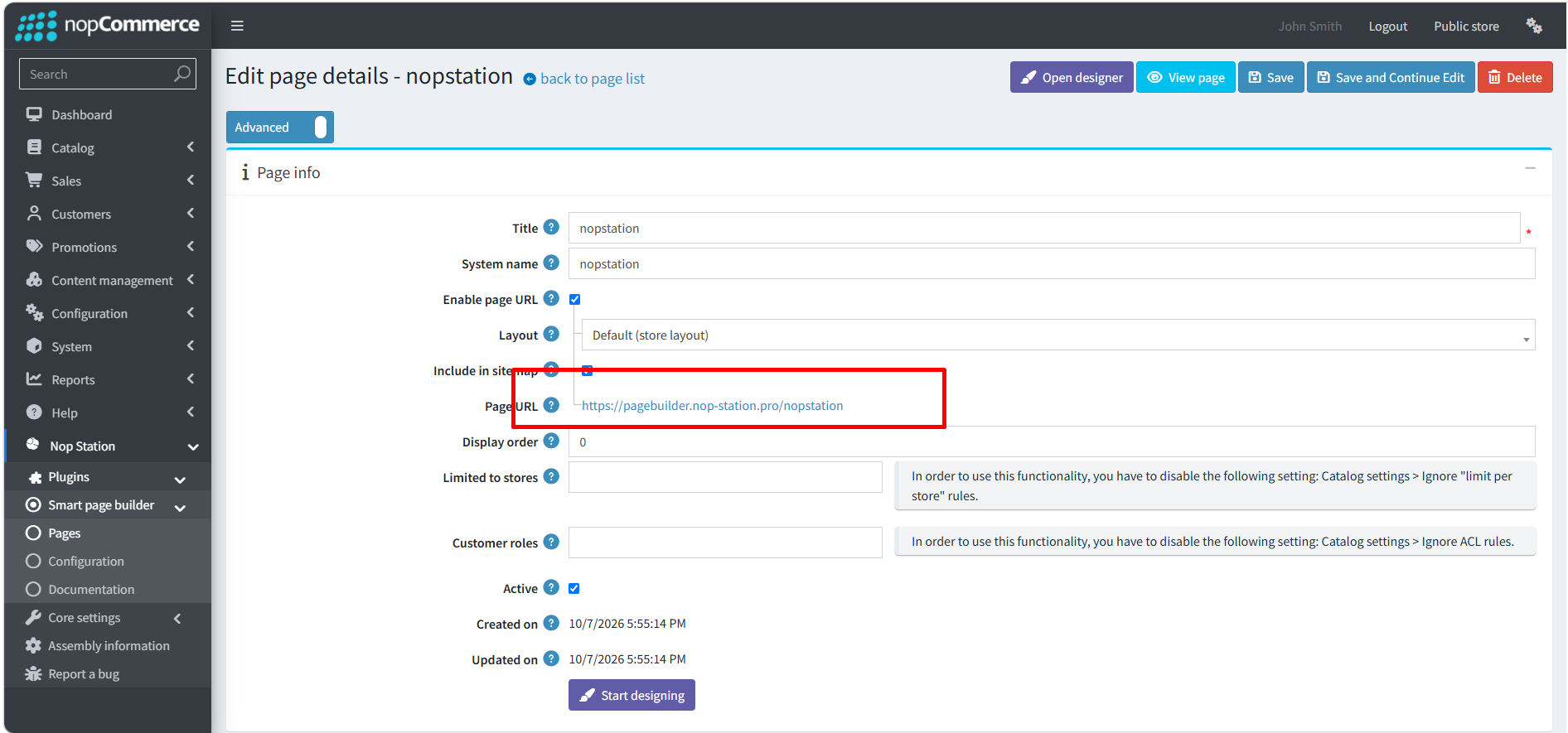
Task: Click the Page URL help icon
Action: pos(551,405)
